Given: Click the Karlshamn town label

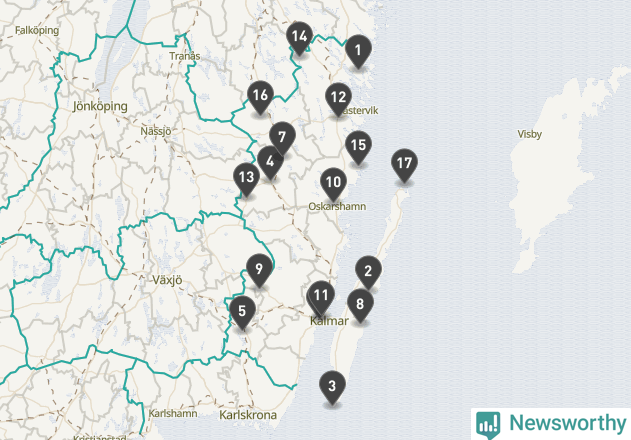Looking at the screenshot, I should (x=173, y=413).
